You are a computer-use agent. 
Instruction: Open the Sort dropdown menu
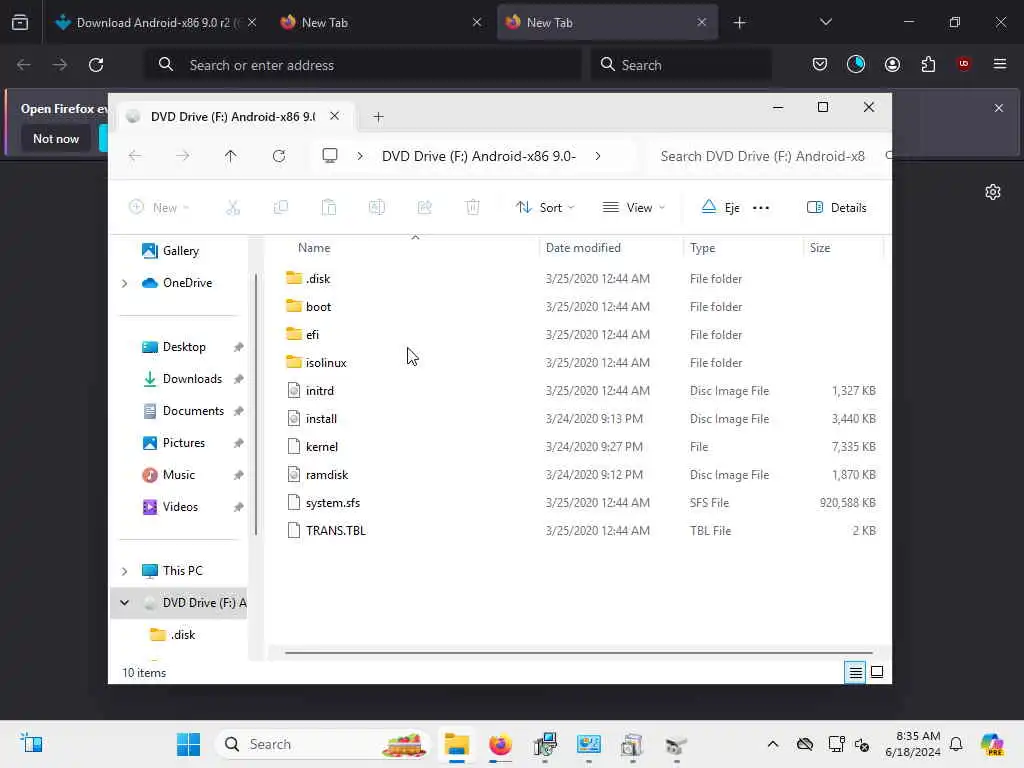pos(545,208)
